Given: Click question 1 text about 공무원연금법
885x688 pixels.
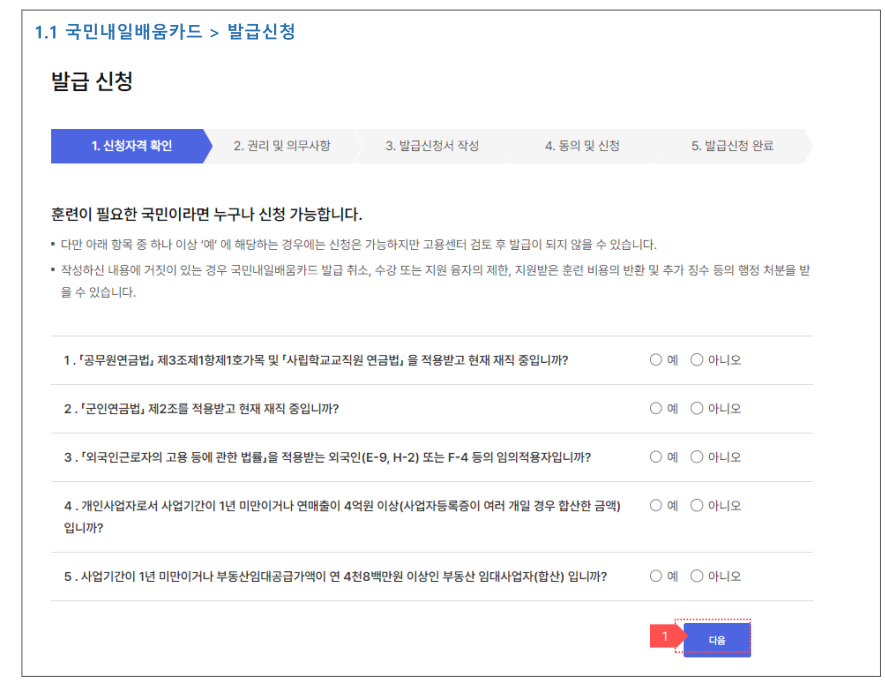Looking at the screenshot, I should (x=316, y=360).
